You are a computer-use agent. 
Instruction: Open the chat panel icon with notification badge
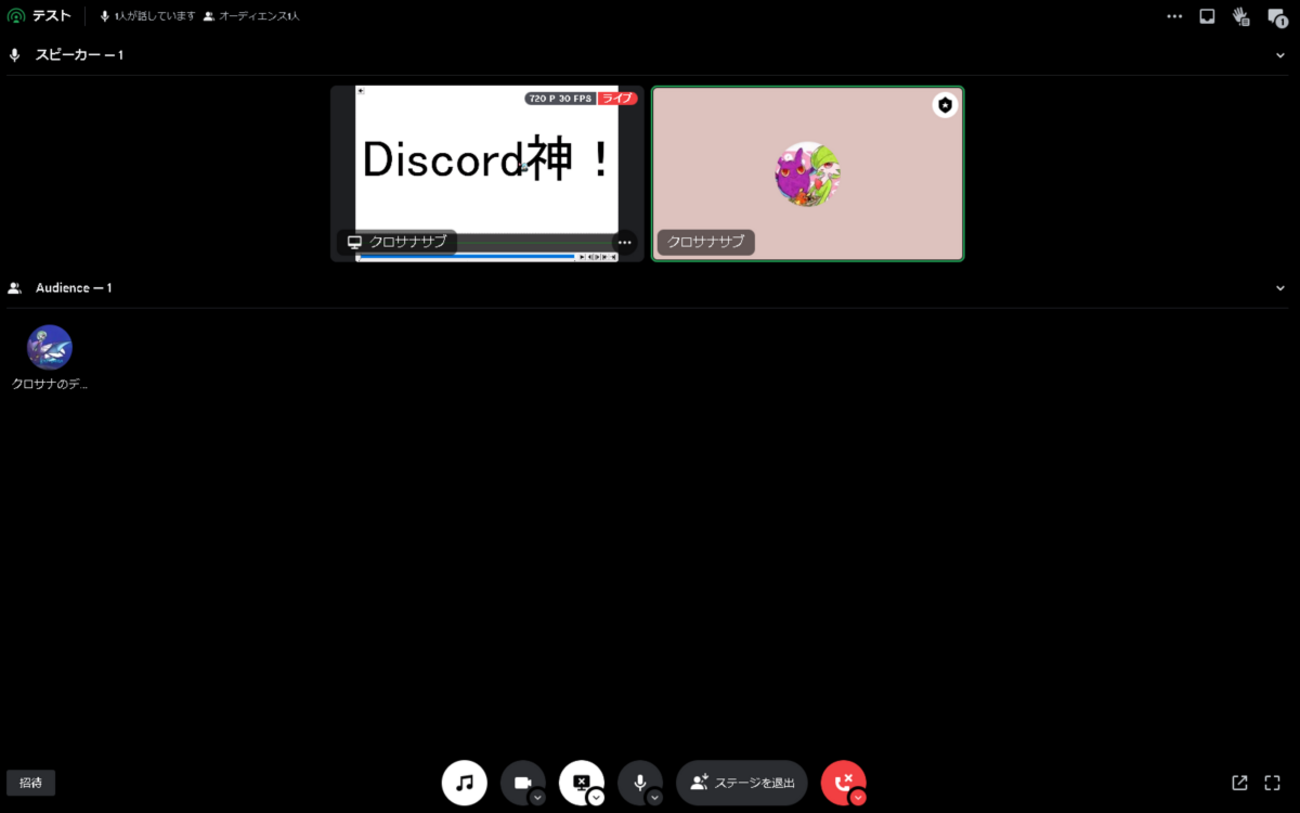pyautogui.click(x=1277, y=16)
